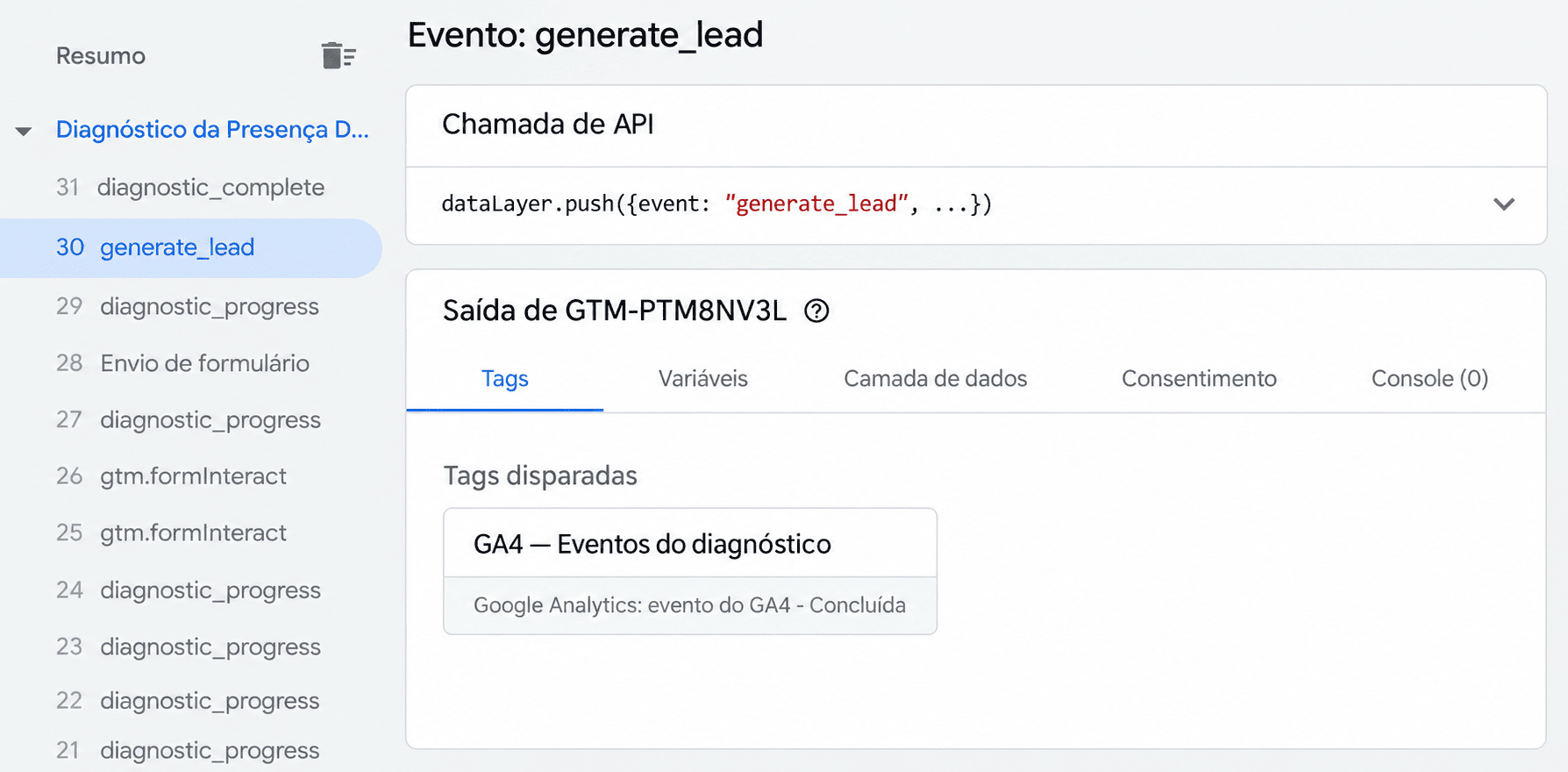Switch to the Tags tab
Image resolution: width=1568 pixels, height=772 pixels.
pyautogui.click(x=505, y=378)
